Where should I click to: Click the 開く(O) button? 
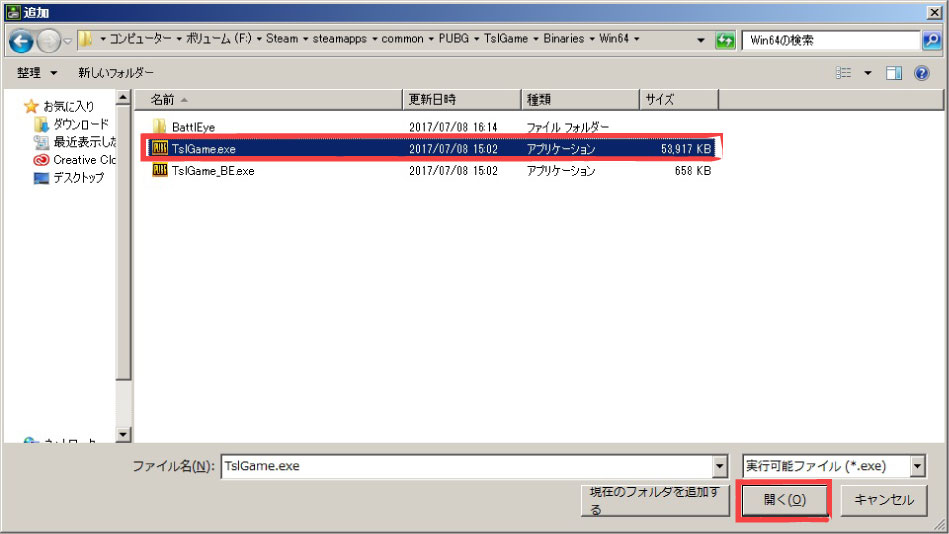(784, 500)
